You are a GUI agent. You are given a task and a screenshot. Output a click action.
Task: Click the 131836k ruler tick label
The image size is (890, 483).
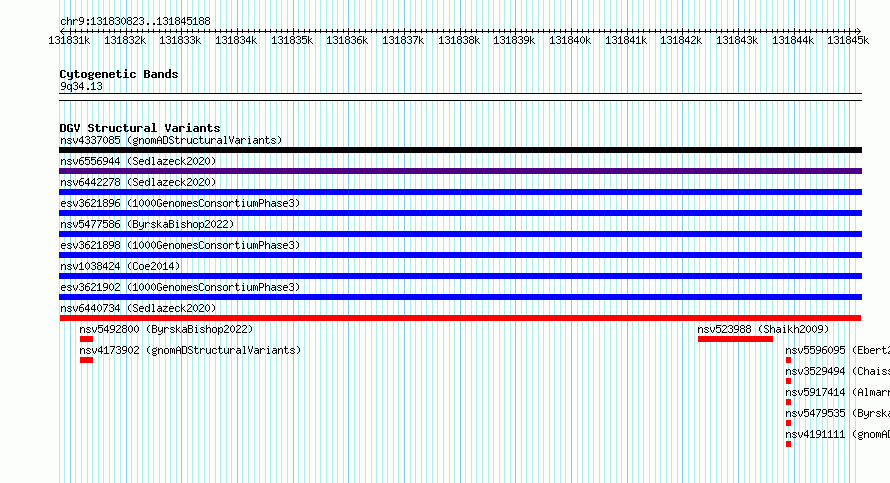coord(347,40)
